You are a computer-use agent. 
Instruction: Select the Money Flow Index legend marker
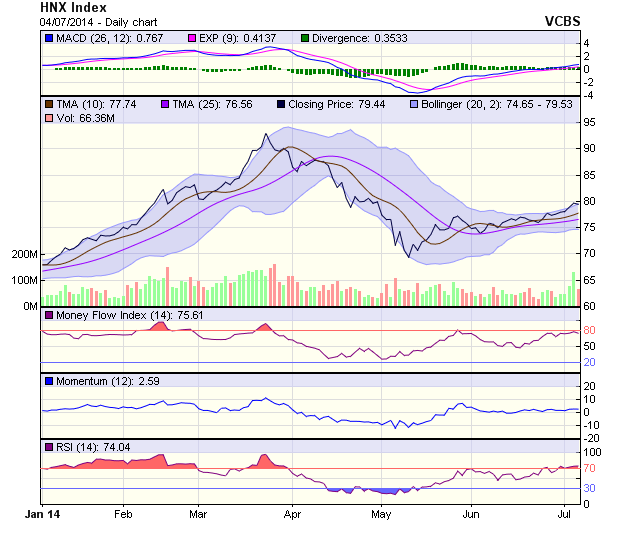point(48,315)
